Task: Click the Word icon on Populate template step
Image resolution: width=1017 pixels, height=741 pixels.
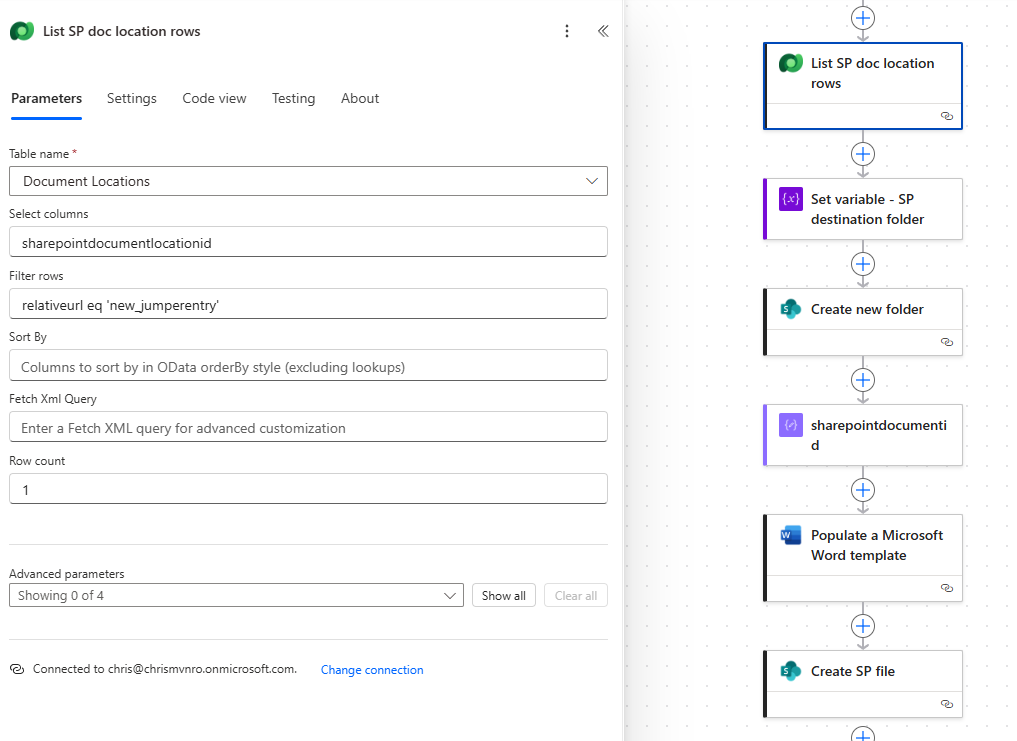Action: click(791, 535)
